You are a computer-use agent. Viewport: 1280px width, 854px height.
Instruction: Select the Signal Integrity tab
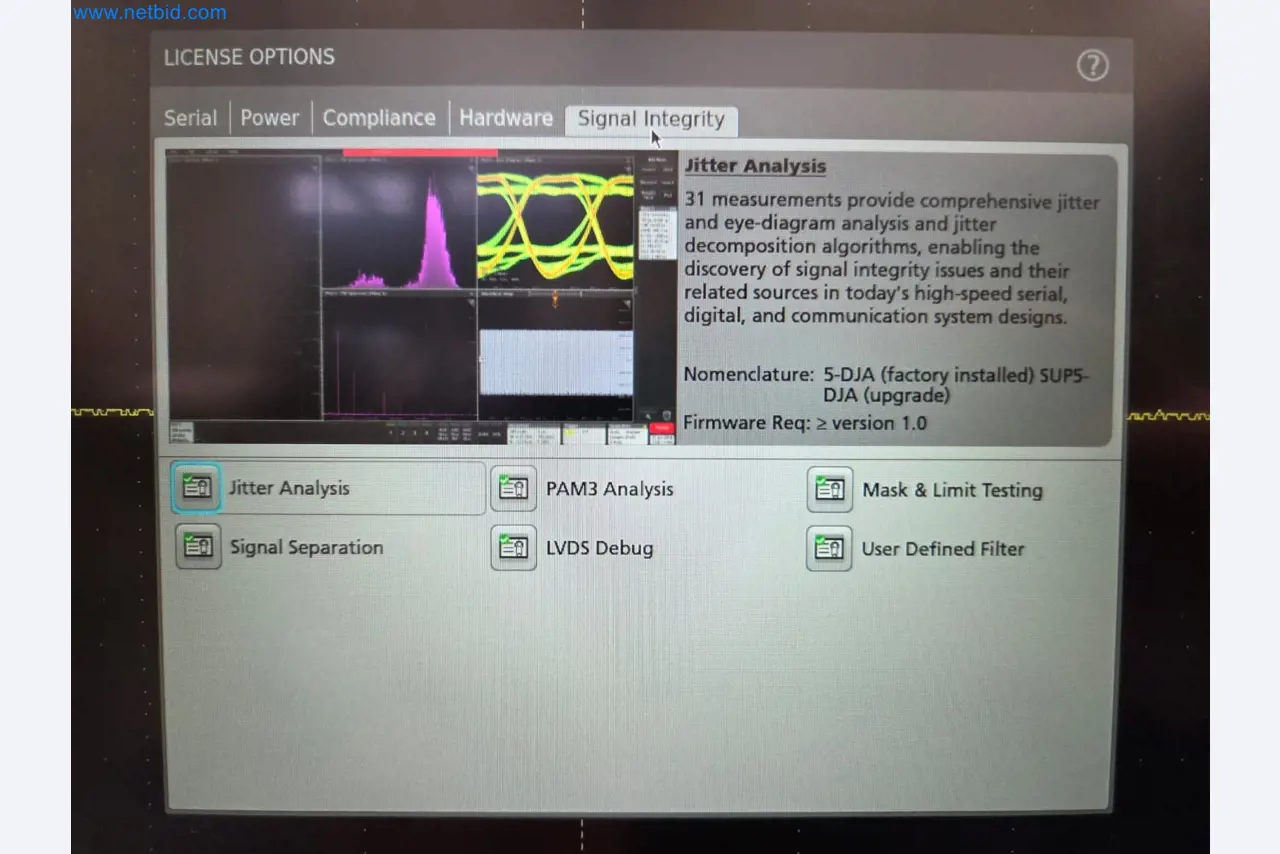[651, 119]
